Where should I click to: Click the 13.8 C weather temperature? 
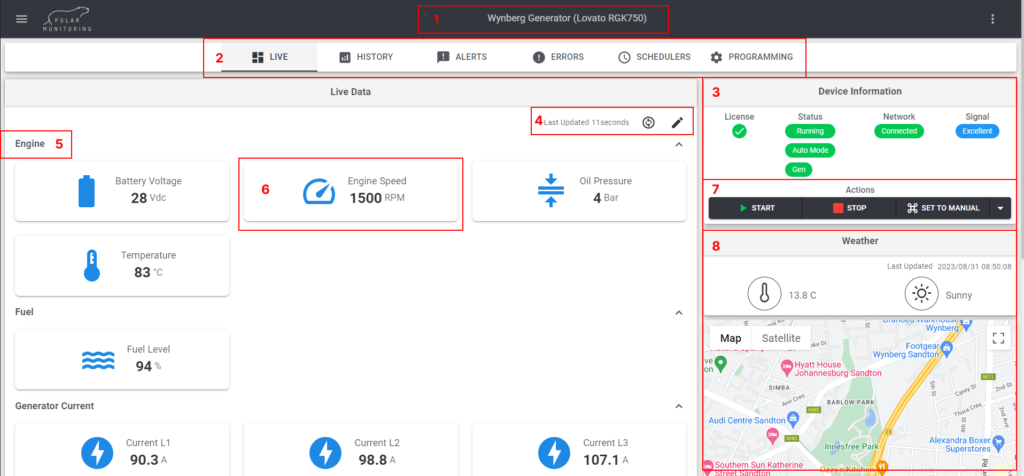click(x=803, y=295)
